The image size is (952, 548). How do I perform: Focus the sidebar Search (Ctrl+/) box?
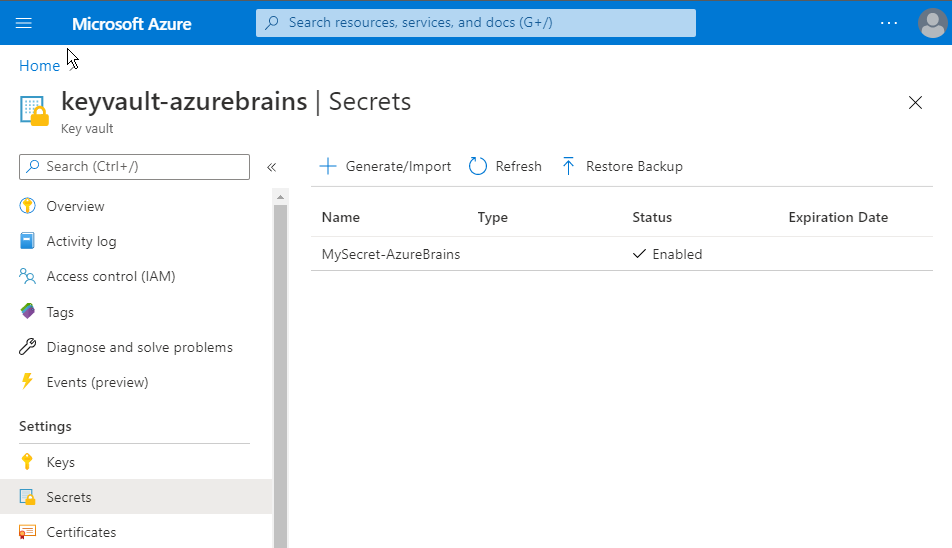point(134,167)
